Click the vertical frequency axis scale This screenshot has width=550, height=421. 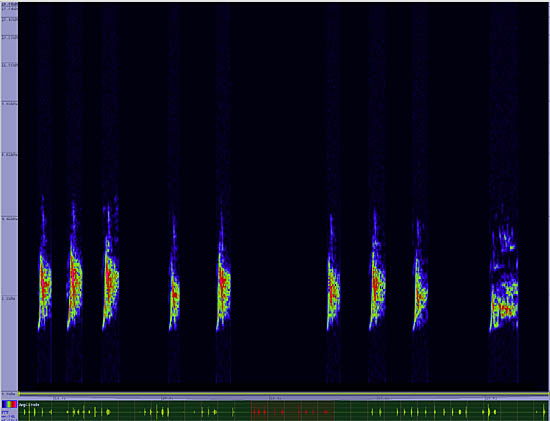tap(9, 199)
